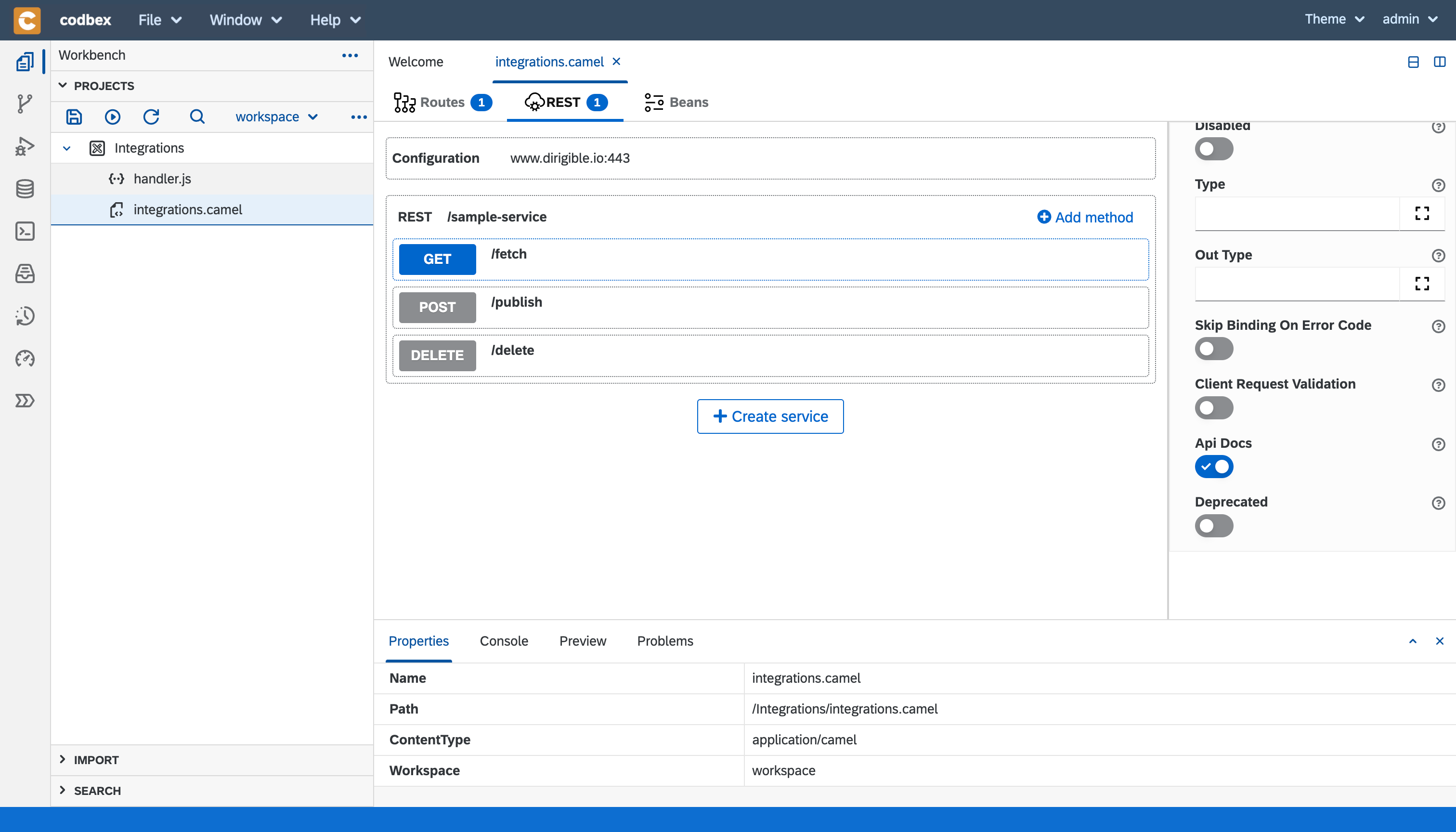Screen dimensions: 1456x832
Task: Expand the Integrations project tree item
Action: tap(64, 148)
